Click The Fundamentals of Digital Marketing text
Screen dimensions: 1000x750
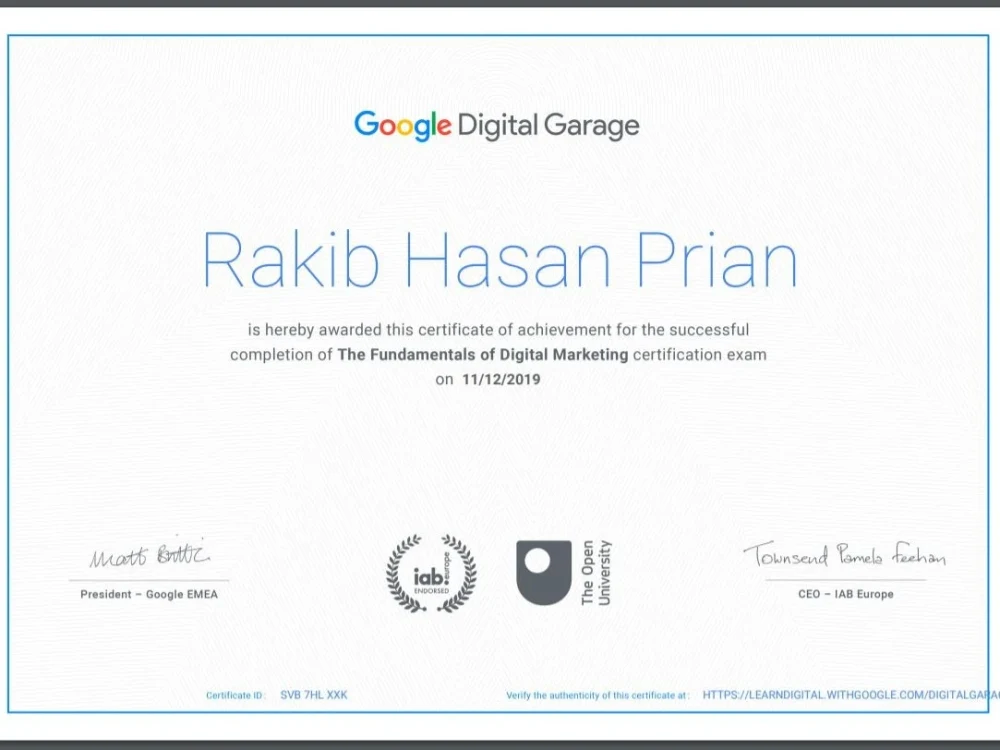(483, 355)
